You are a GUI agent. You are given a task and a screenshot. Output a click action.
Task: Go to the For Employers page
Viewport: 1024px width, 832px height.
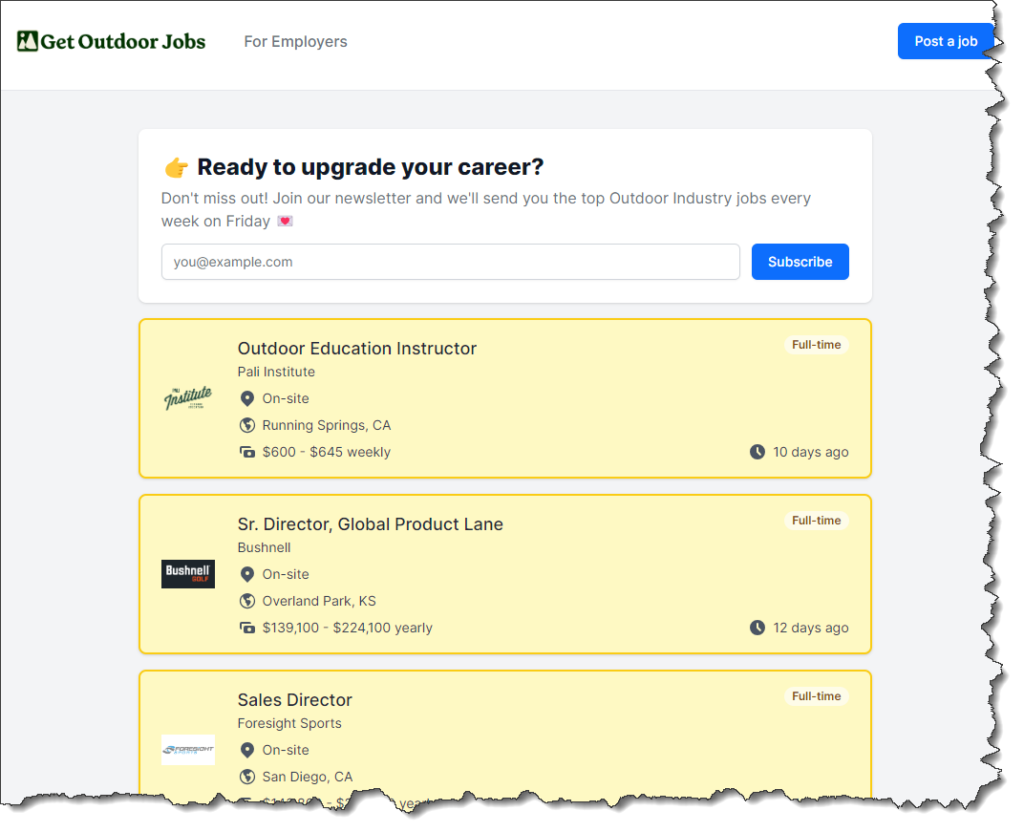[x=295, y=41]
